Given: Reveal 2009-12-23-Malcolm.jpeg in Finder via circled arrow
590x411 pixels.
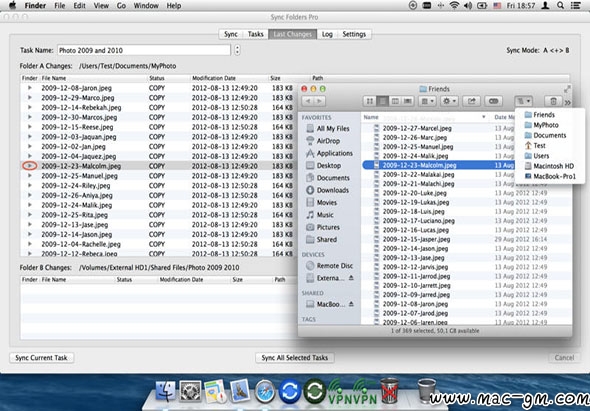Looking at the screenshot, I should point(30,166).
